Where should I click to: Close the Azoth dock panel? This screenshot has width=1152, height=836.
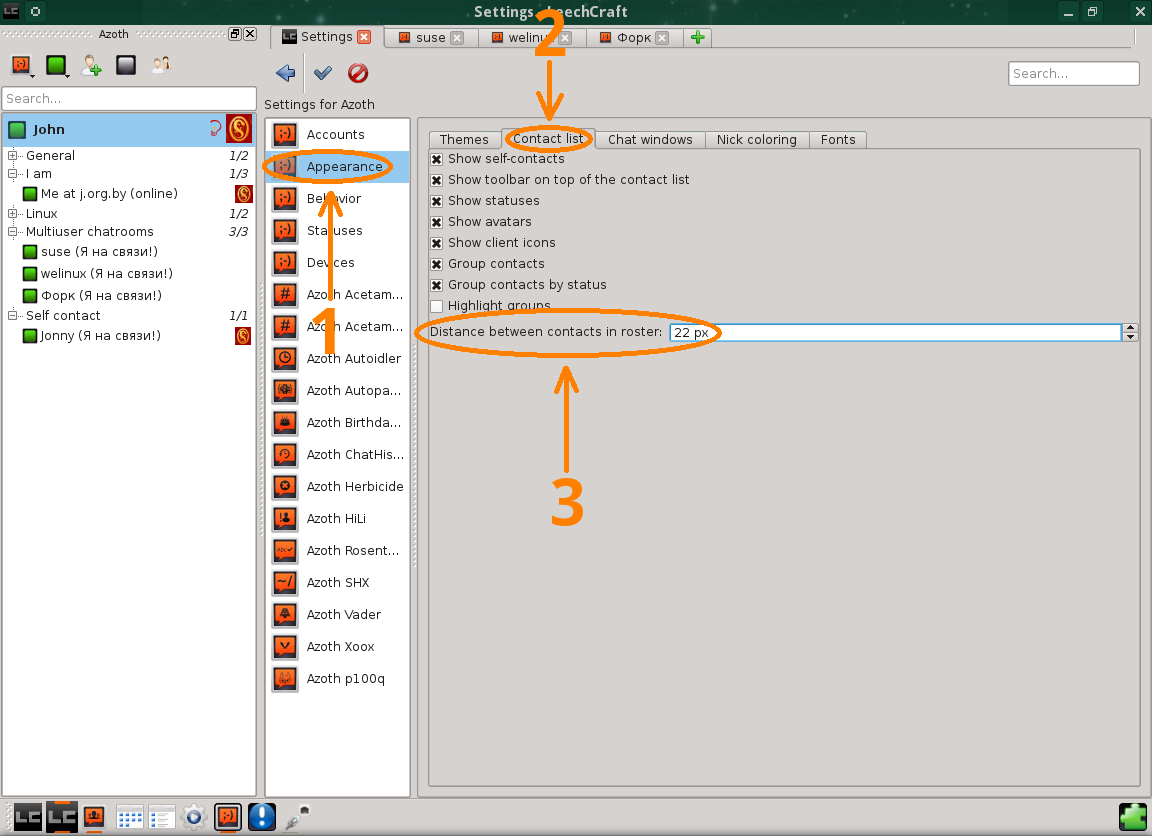pyautogui.click(x=250, y=34)
